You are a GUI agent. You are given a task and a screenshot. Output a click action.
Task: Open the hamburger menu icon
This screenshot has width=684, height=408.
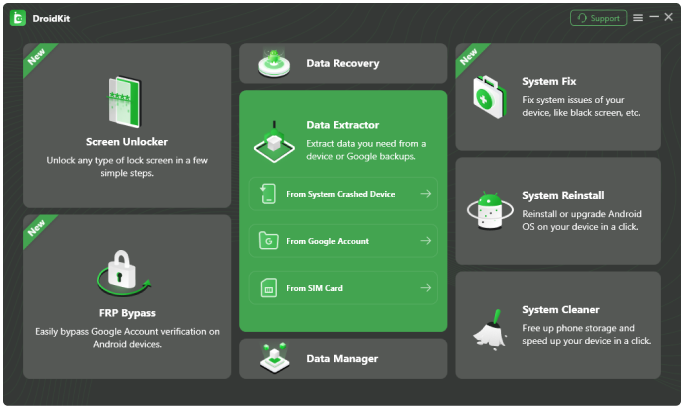point(638,17)
